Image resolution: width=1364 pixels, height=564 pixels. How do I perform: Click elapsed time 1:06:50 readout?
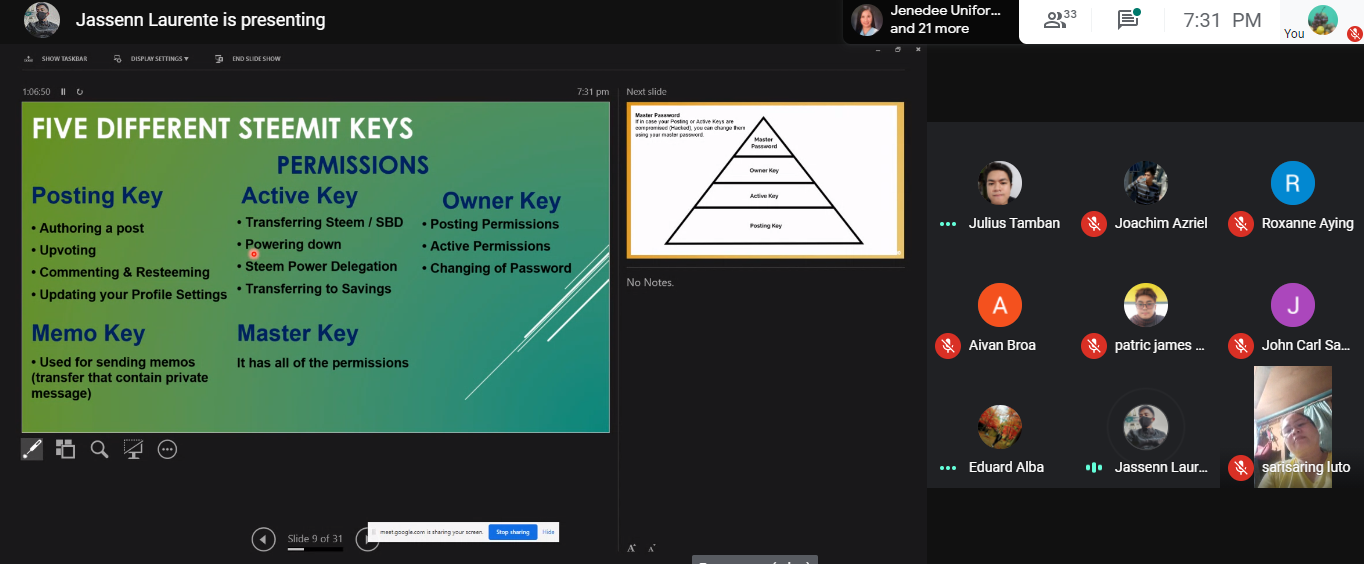(36, 92)
